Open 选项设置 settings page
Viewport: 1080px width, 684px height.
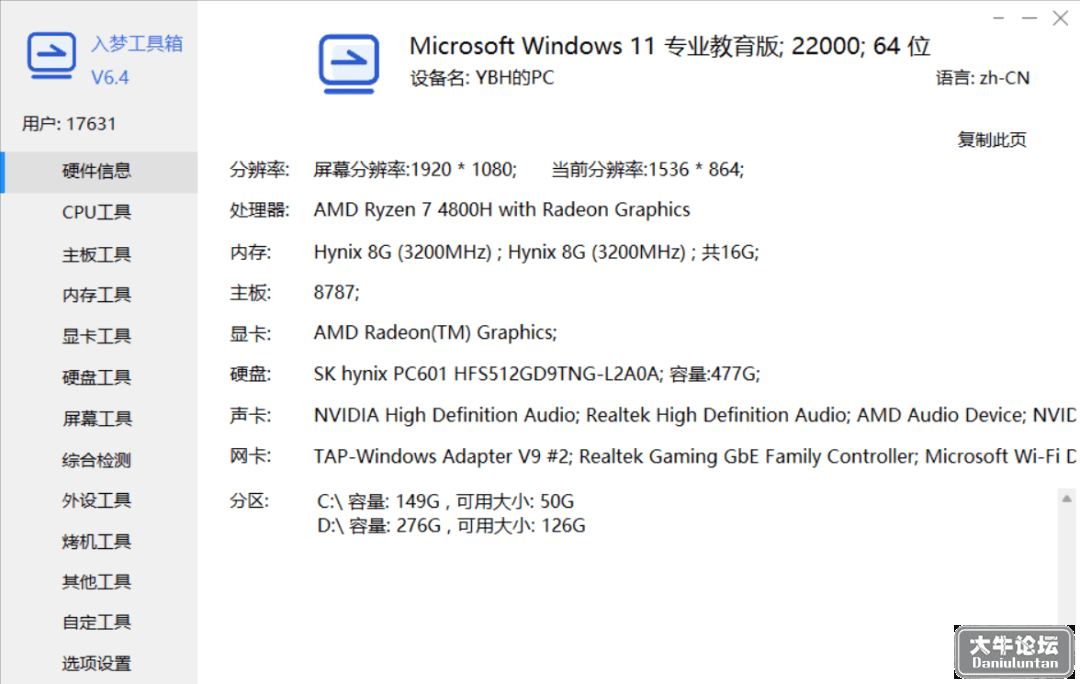coord(98,663)
